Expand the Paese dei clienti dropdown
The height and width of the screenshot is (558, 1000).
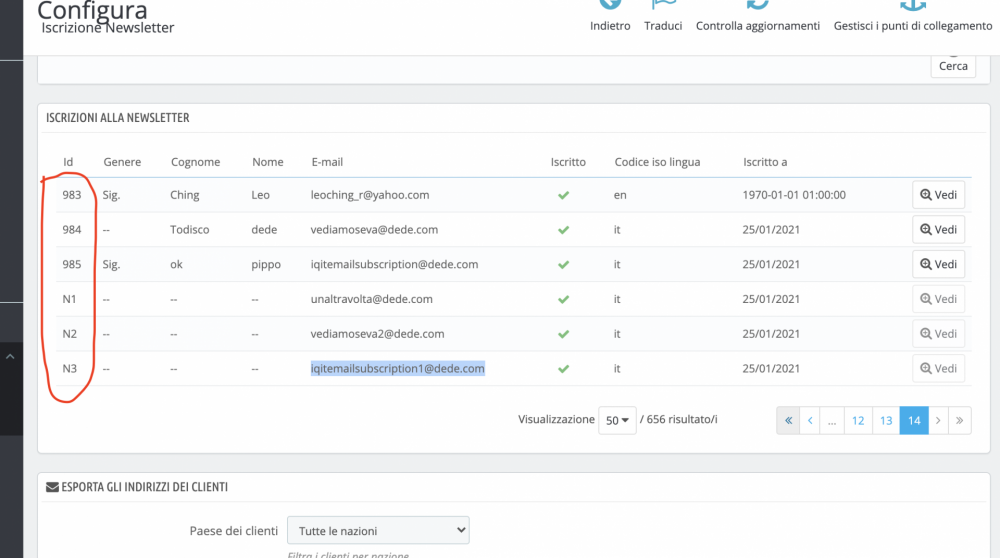(x=377, y=530)
